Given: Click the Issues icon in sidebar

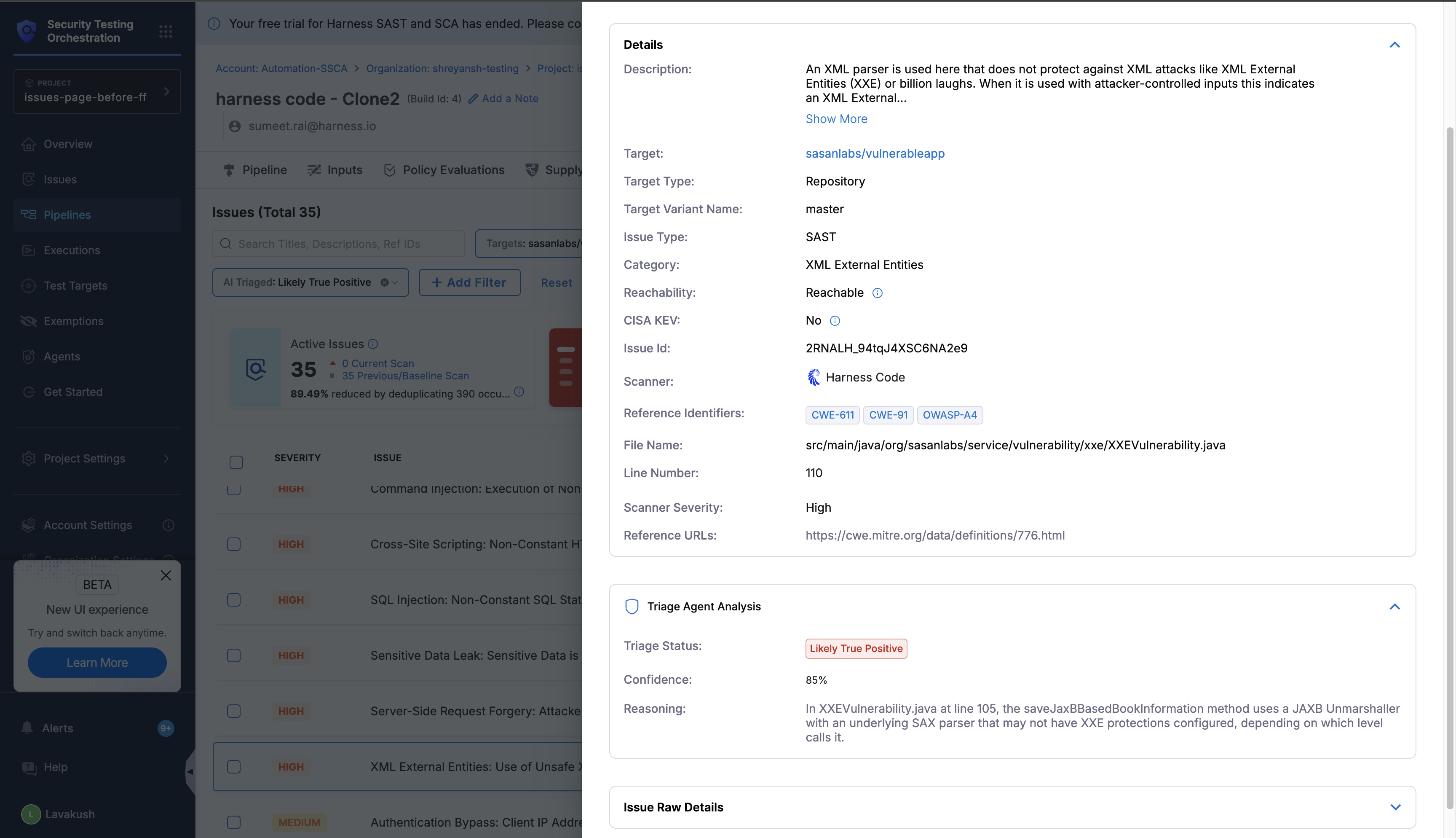Looking at the screenshot, I should pos(28,180).
